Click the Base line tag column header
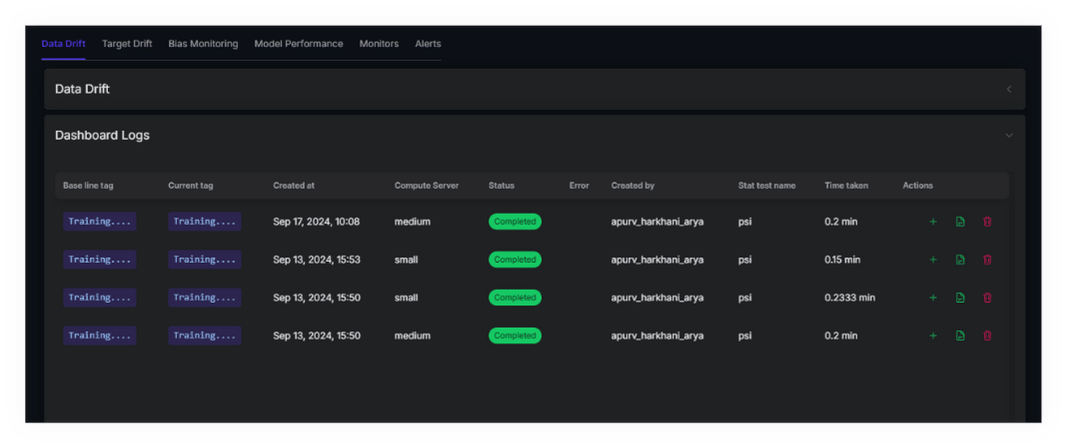Viewport: 1069px width, 446px height. [88, 185]
